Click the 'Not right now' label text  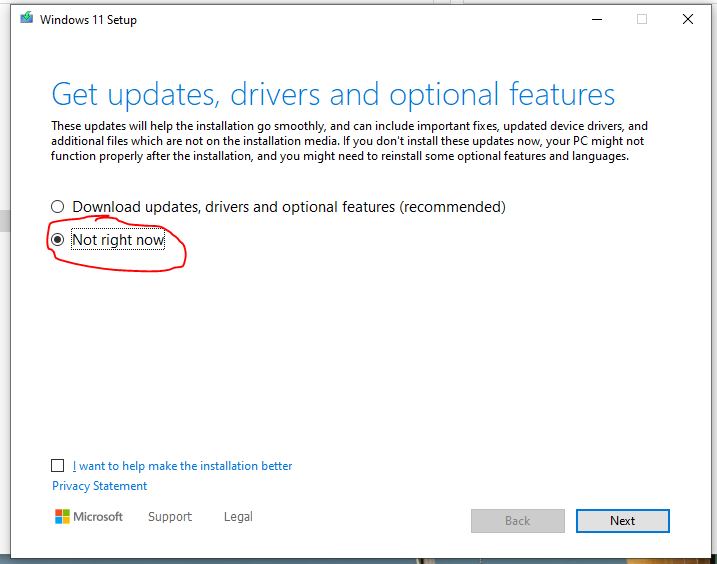click(x=118, y=240)
